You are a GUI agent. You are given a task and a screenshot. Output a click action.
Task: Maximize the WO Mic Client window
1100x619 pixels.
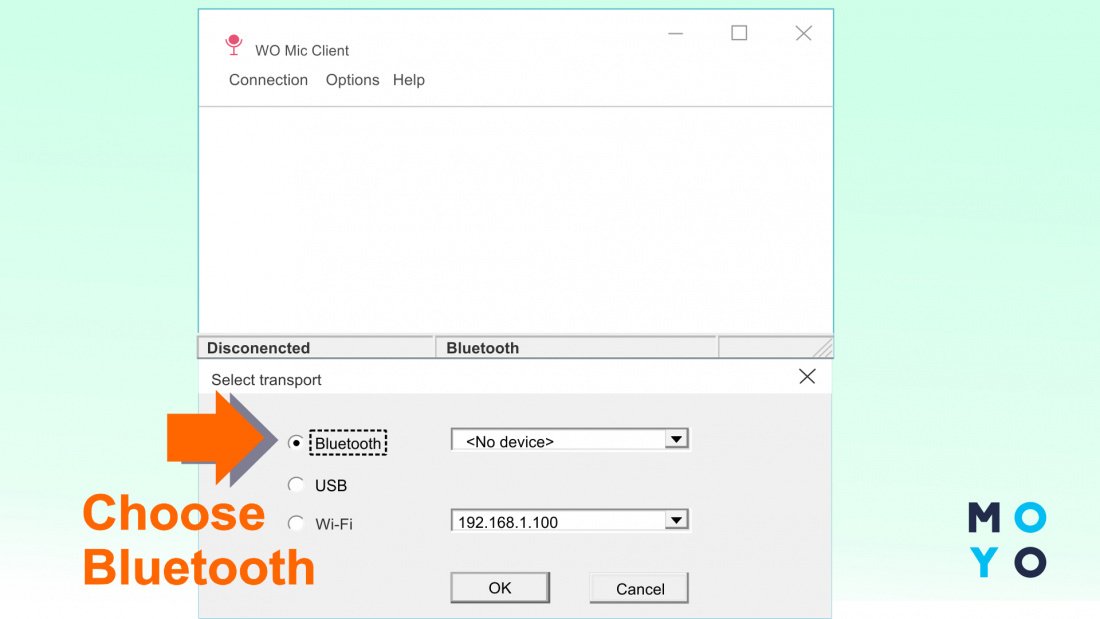coord(739,33)
